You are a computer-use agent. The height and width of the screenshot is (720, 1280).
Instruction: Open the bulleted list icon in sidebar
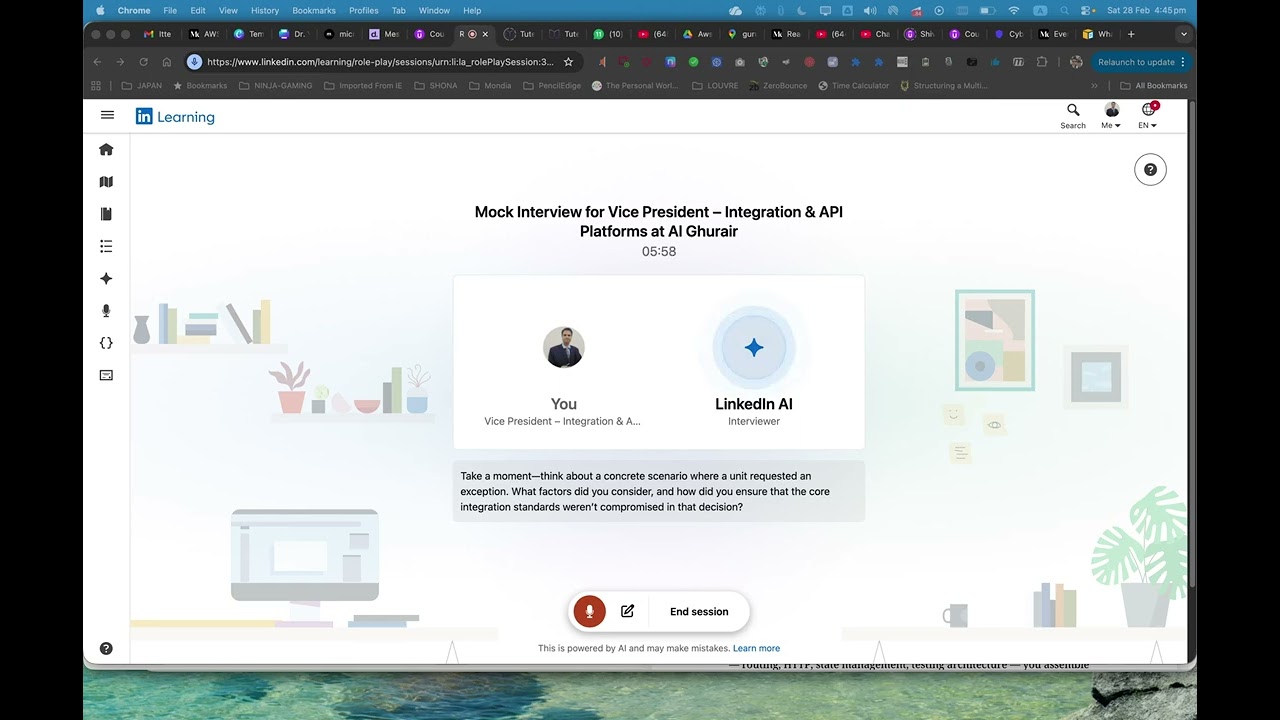coord(106,246)
